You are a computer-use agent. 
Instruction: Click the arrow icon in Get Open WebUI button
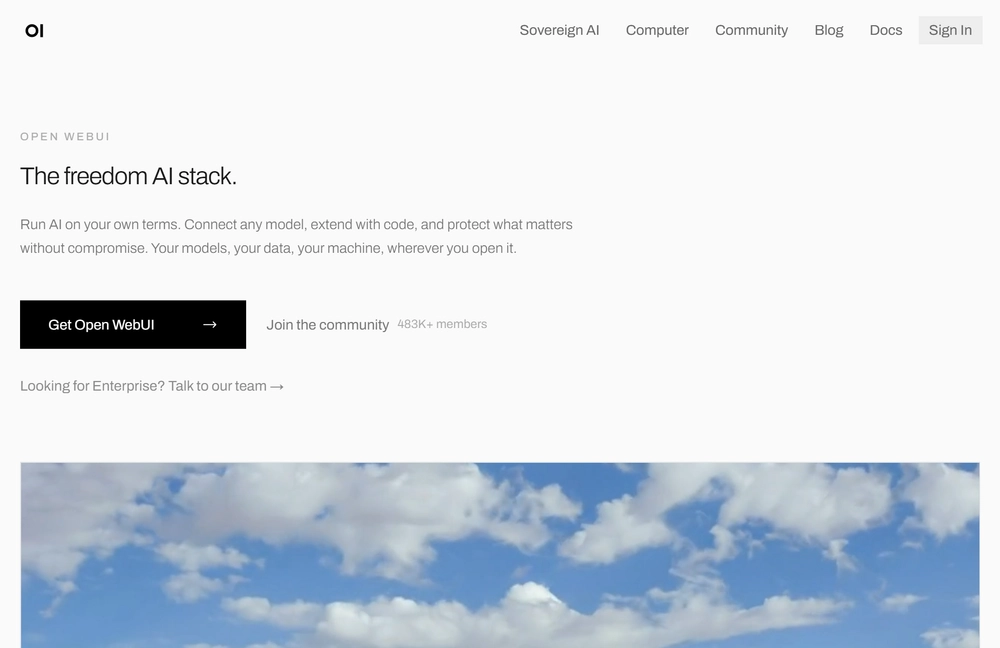[x=210, y=325]
